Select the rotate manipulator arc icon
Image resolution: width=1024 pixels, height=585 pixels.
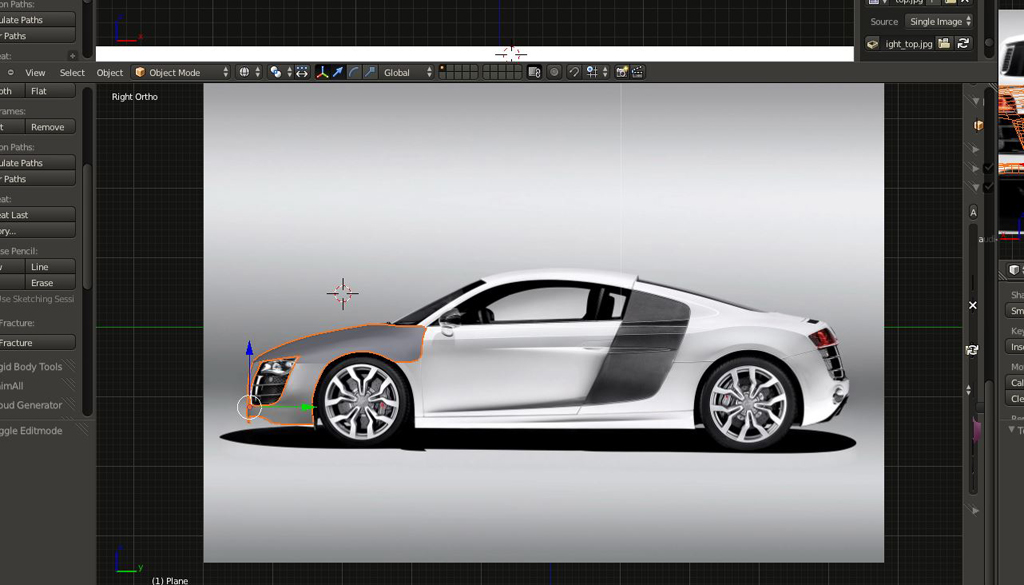pos(353,72)
